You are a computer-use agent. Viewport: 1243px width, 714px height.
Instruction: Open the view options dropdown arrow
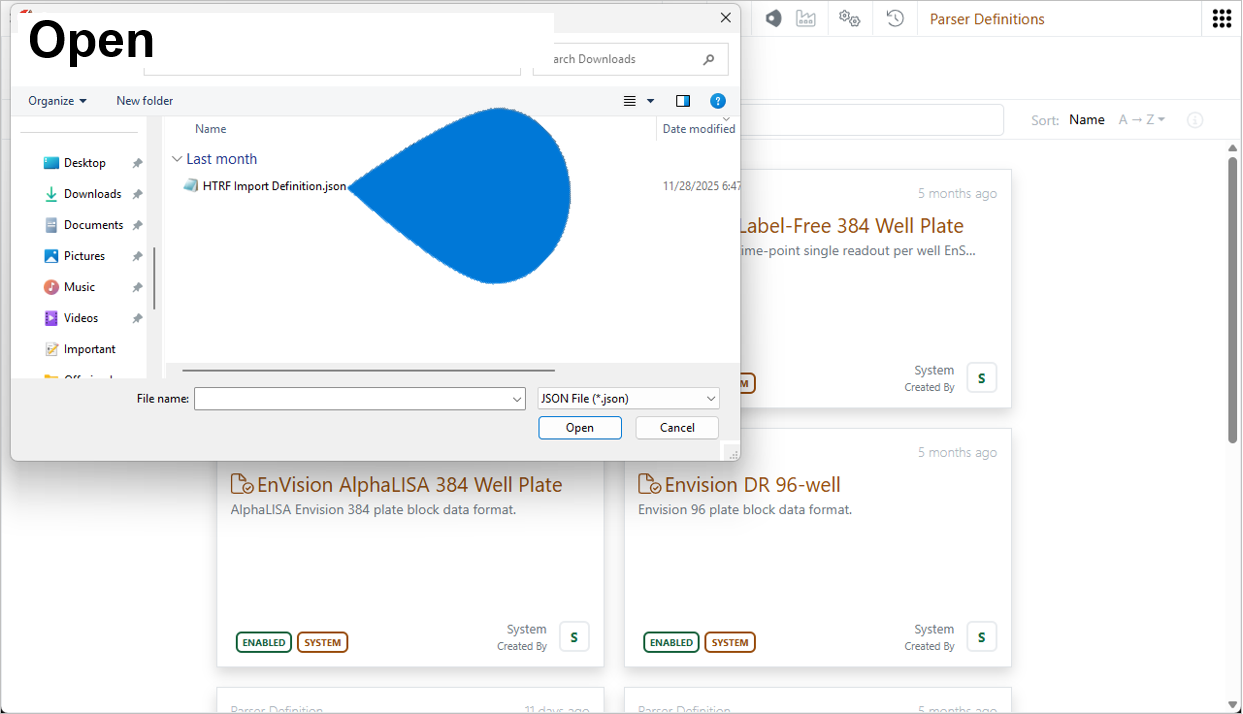coord(651,101)
